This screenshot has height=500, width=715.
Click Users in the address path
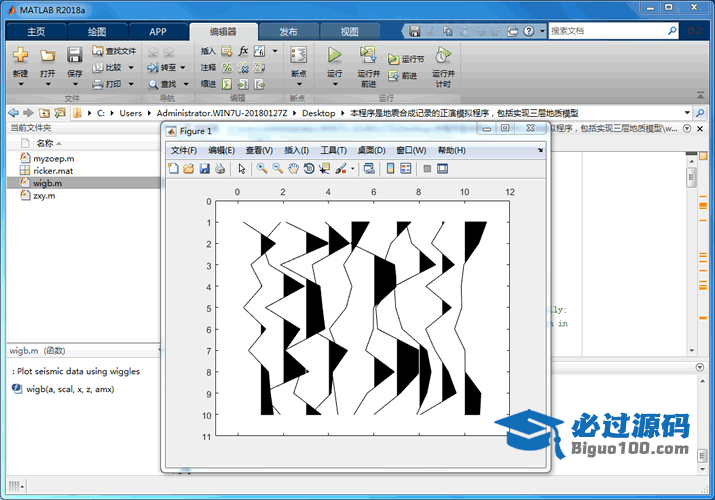coord(130,113)
